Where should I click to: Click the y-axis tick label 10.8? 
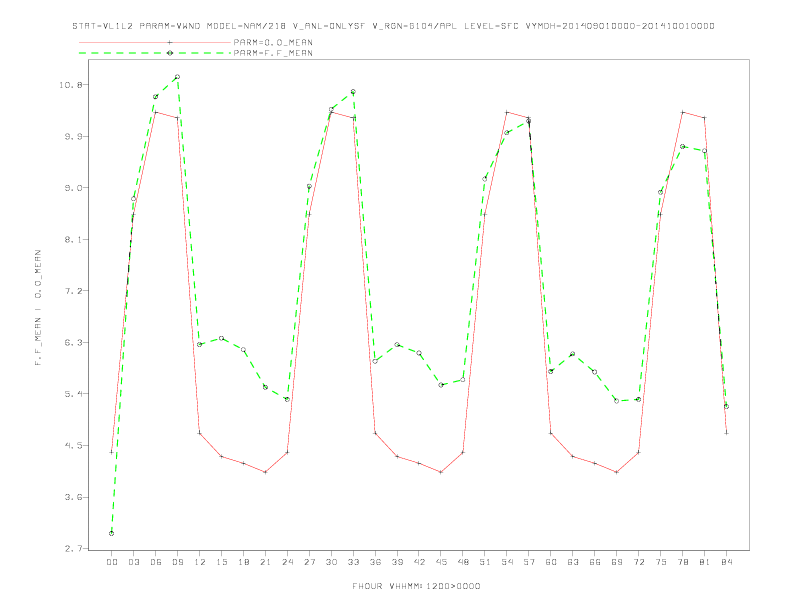(x=71, y=85)
